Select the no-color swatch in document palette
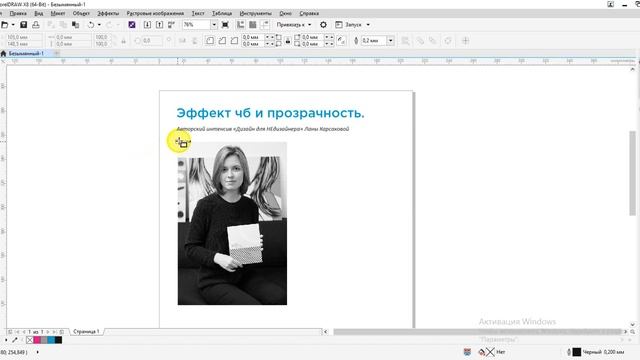Screen dimensions: 640x360 click(x=29, y=340)
